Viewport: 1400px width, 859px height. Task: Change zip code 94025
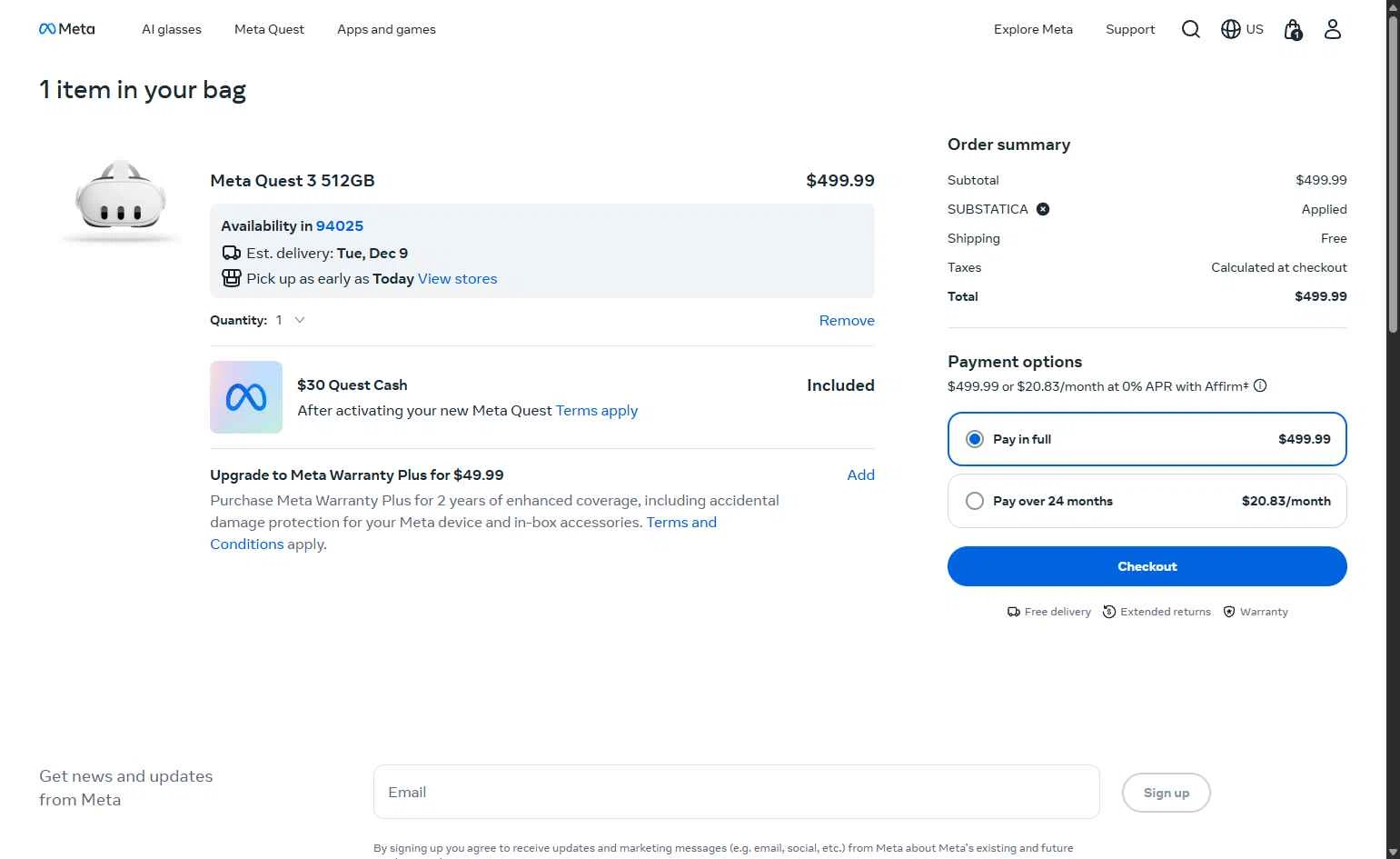pyautogui.click(x=340, y=225)
